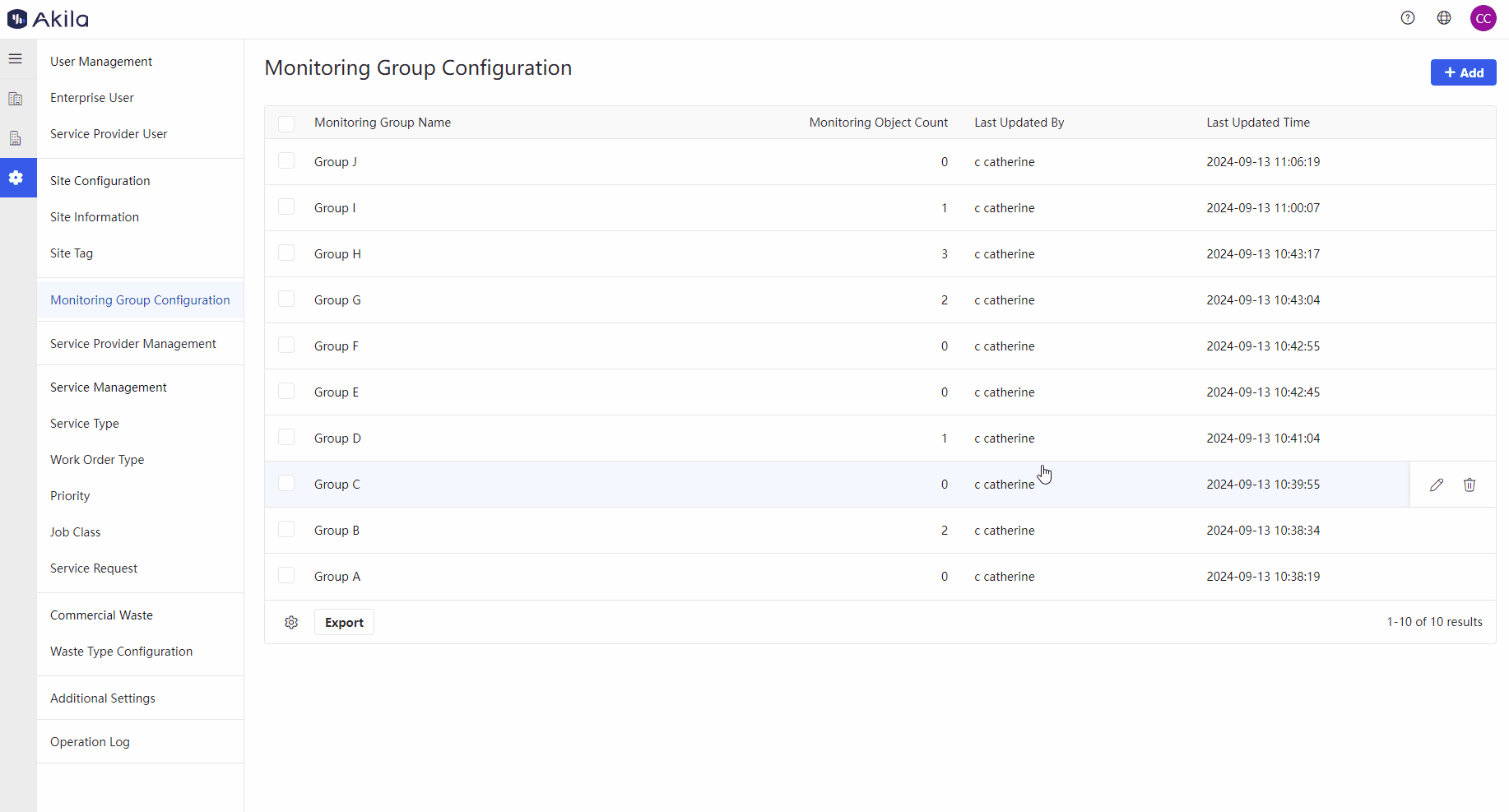Open Work Order Type menu item

97,460
